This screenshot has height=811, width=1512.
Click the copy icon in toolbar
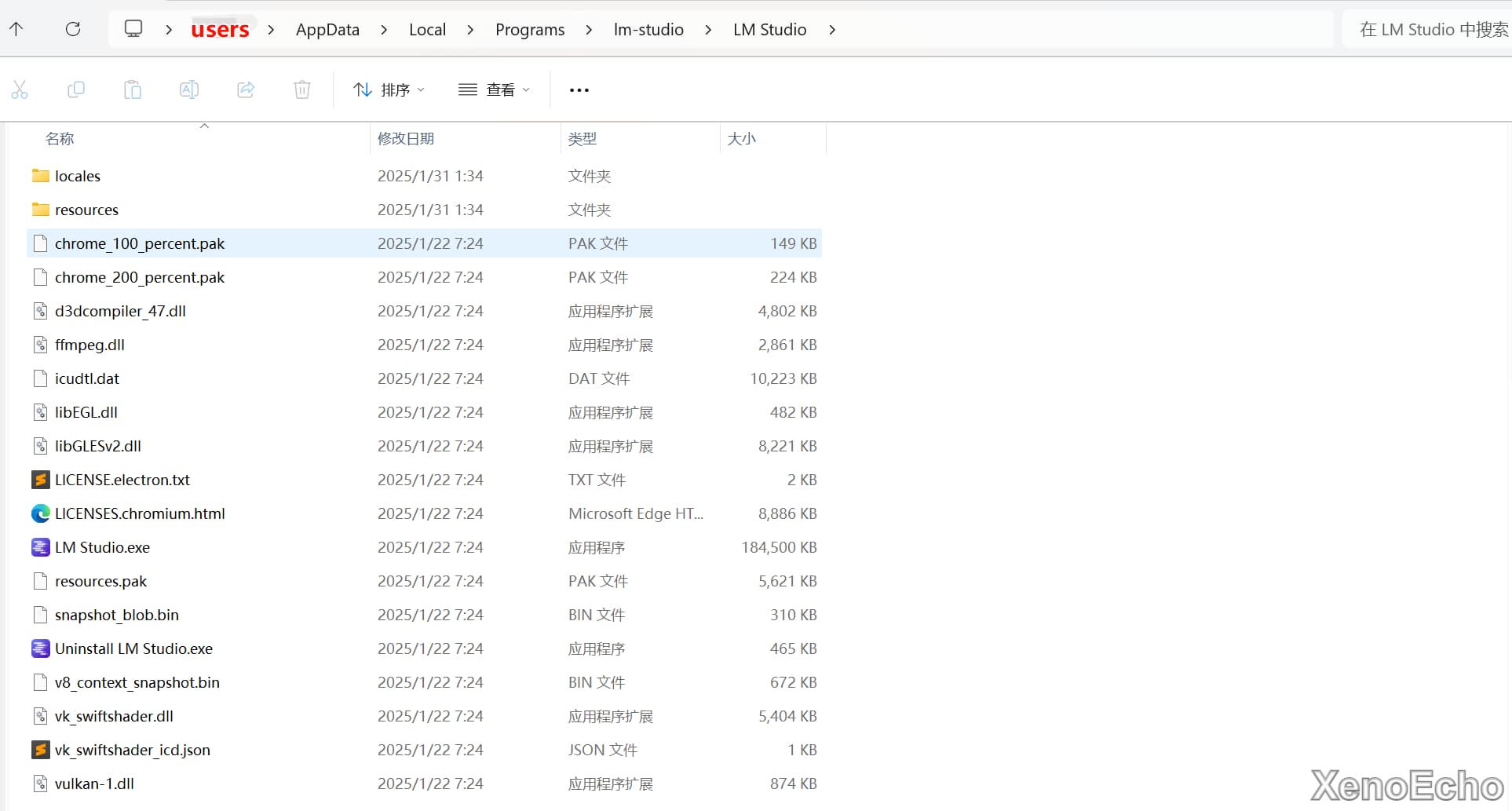click(x=76, y=90)
